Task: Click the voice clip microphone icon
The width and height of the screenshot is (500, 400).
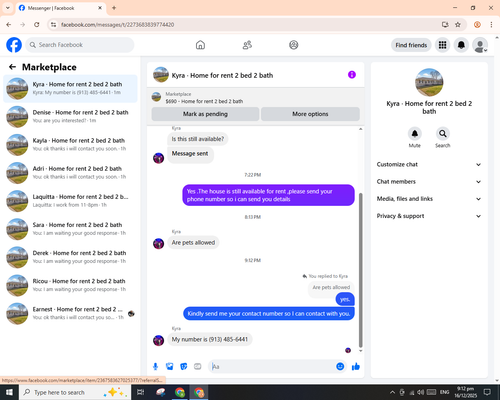Action: [x=155, y=367]
